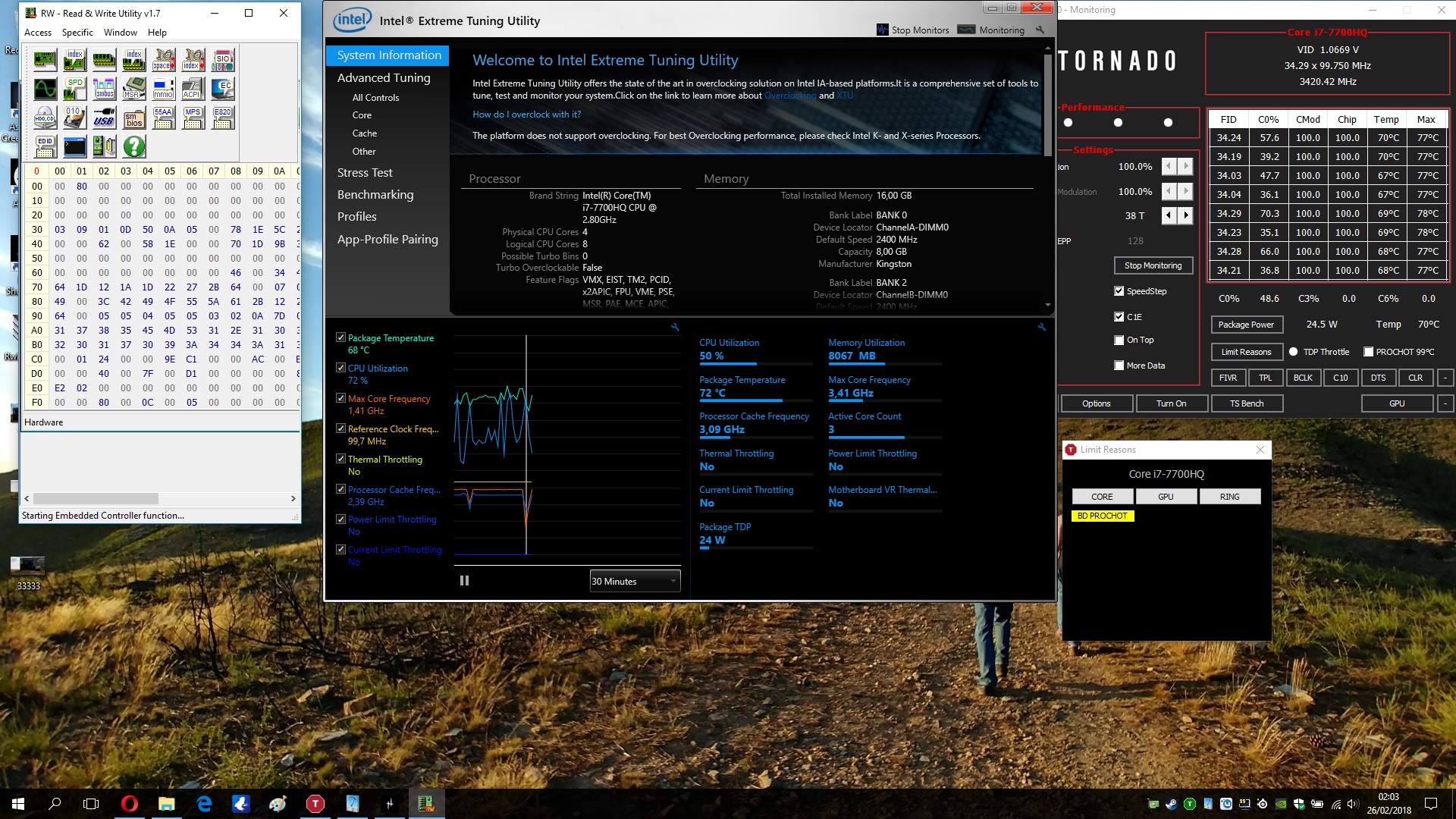Screen dimensions: 1456x819
Task: Open Opera browser from taskbar
Action: coord(129,804)
